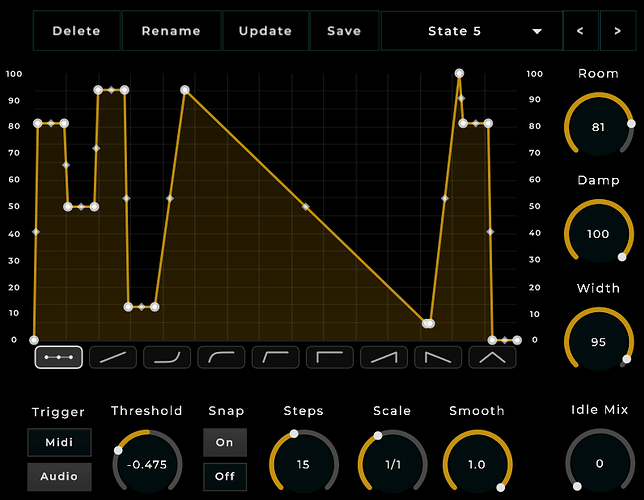Image resolution: width=644 pixels, height=500 pixels.
Task: Click the Update preset button
Action: coord(265,31)
